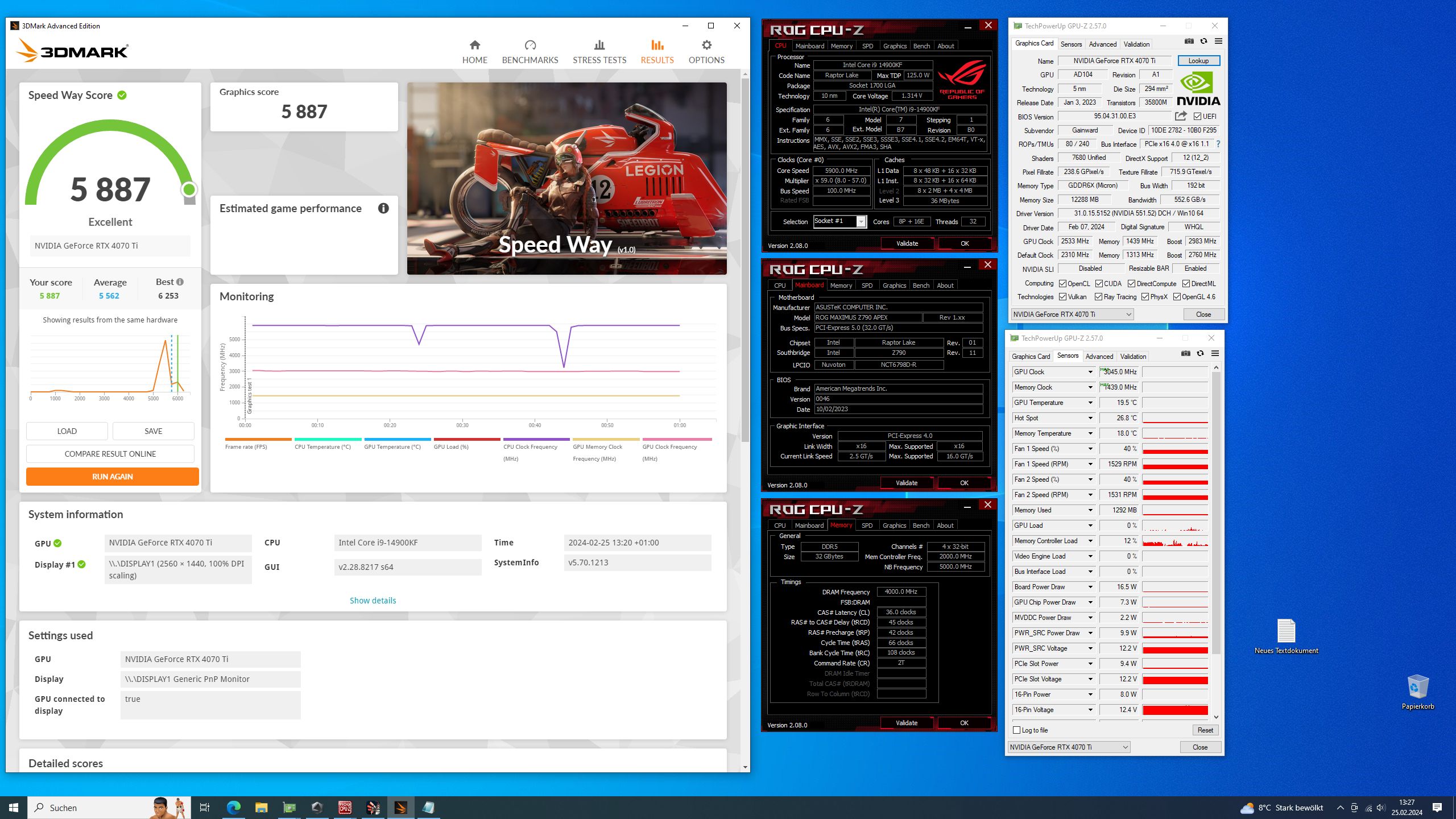1456x819 pixels.
Task: Open GPU selector dropdown in GPU-Z Sensors window
Action: pos(1069,747)
